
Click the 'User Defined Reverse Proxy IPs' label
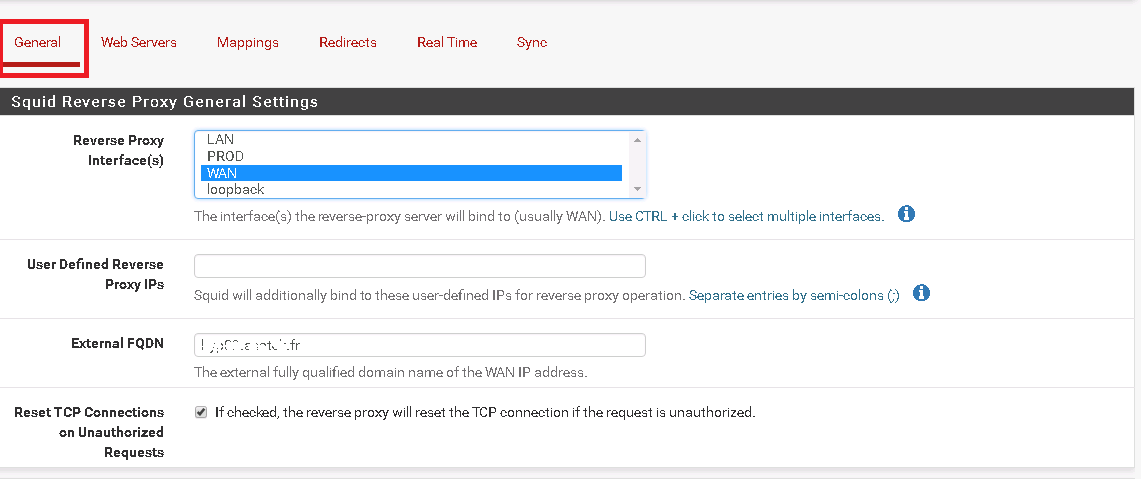[x=95, y=274]
